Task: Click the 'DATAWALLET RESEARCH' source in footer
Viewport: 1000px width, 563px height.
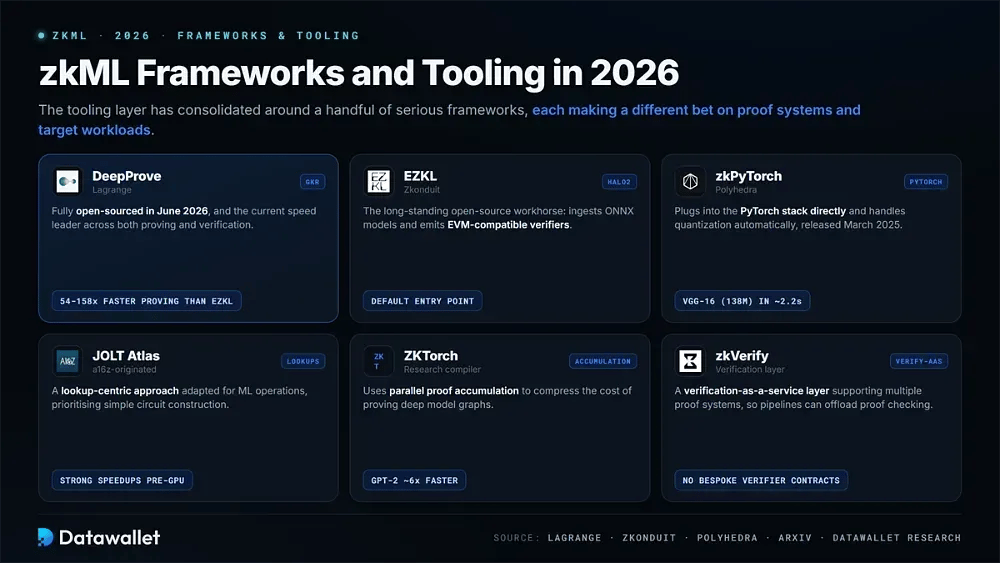Action: [x=897, y=538]
